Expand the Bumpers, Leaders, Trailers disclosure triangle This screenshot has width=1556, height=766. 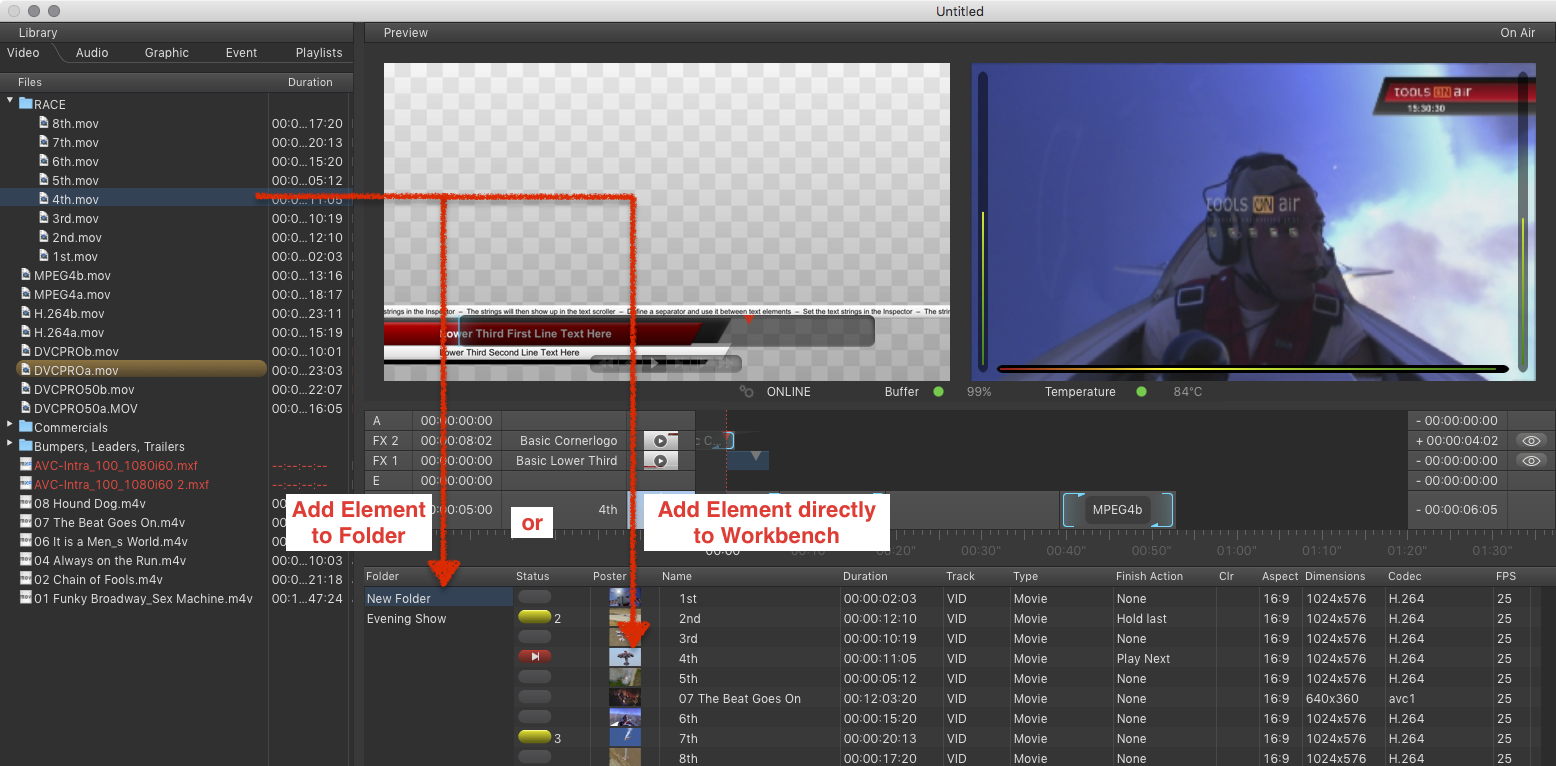coord(10,445)
